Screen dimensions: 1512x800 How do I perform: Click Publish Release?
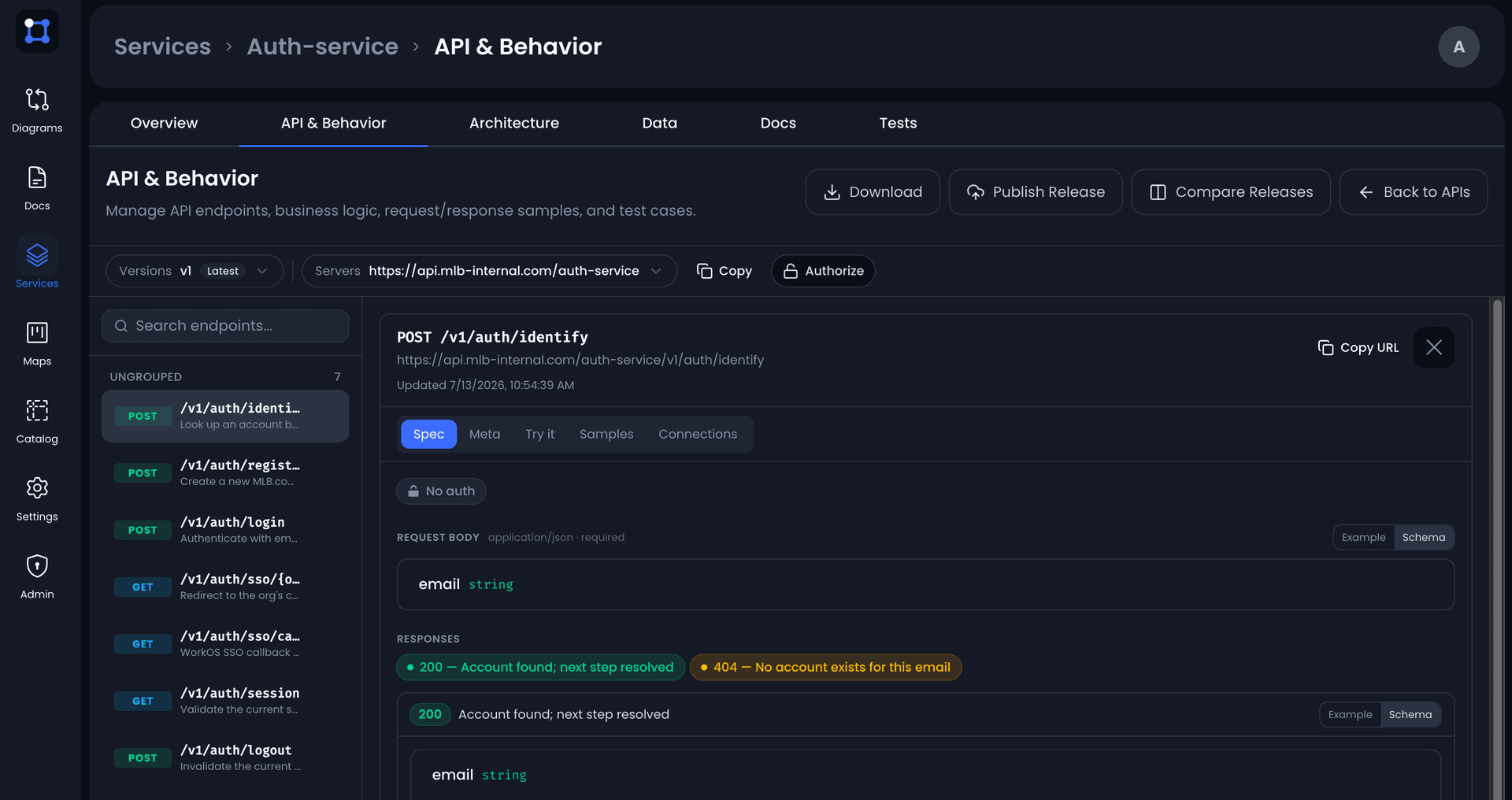[1036, 192]
